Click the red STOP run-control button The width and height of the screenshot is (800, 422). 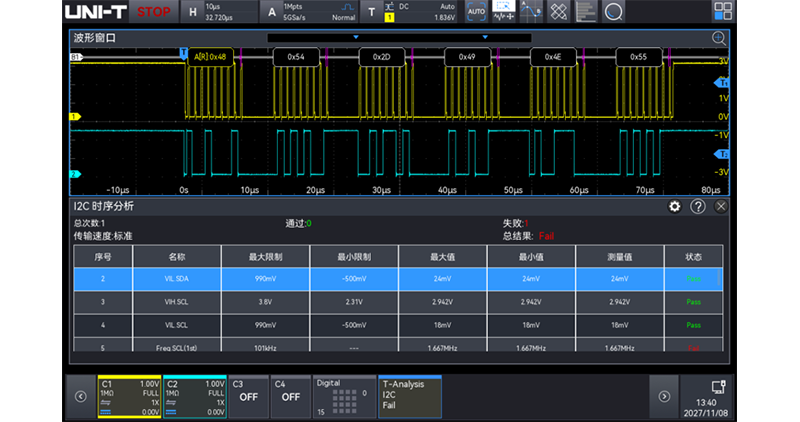[x=154, y=12]
